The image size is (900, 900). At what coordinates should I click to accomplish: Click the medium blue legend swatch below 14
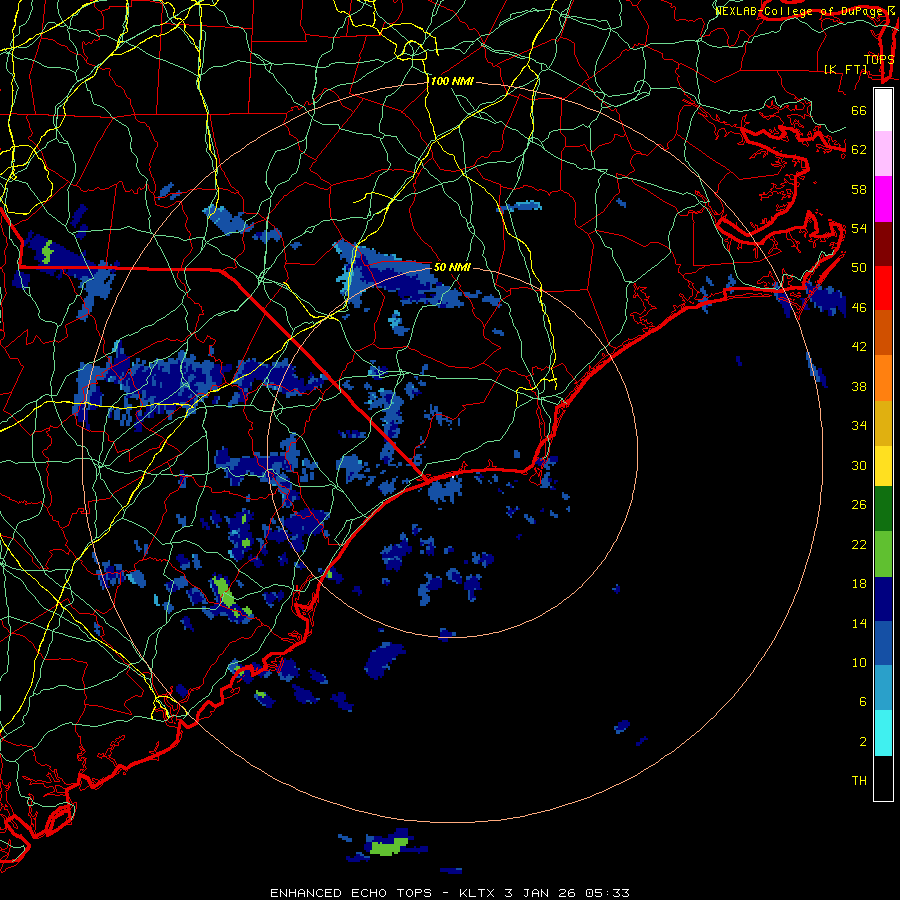[x=883, y=643]
